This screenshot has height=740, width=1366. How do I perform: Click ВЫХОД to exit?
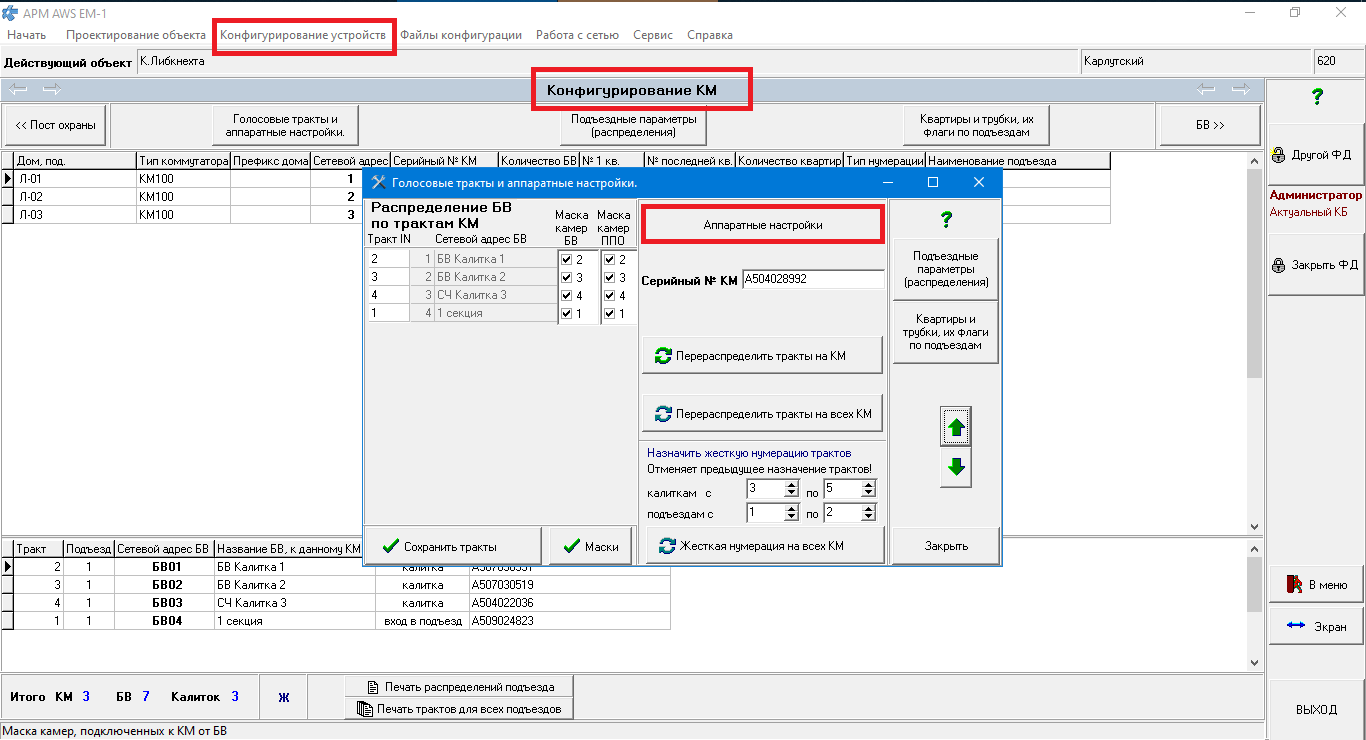pyautogui.click(x=1316, y=709)
